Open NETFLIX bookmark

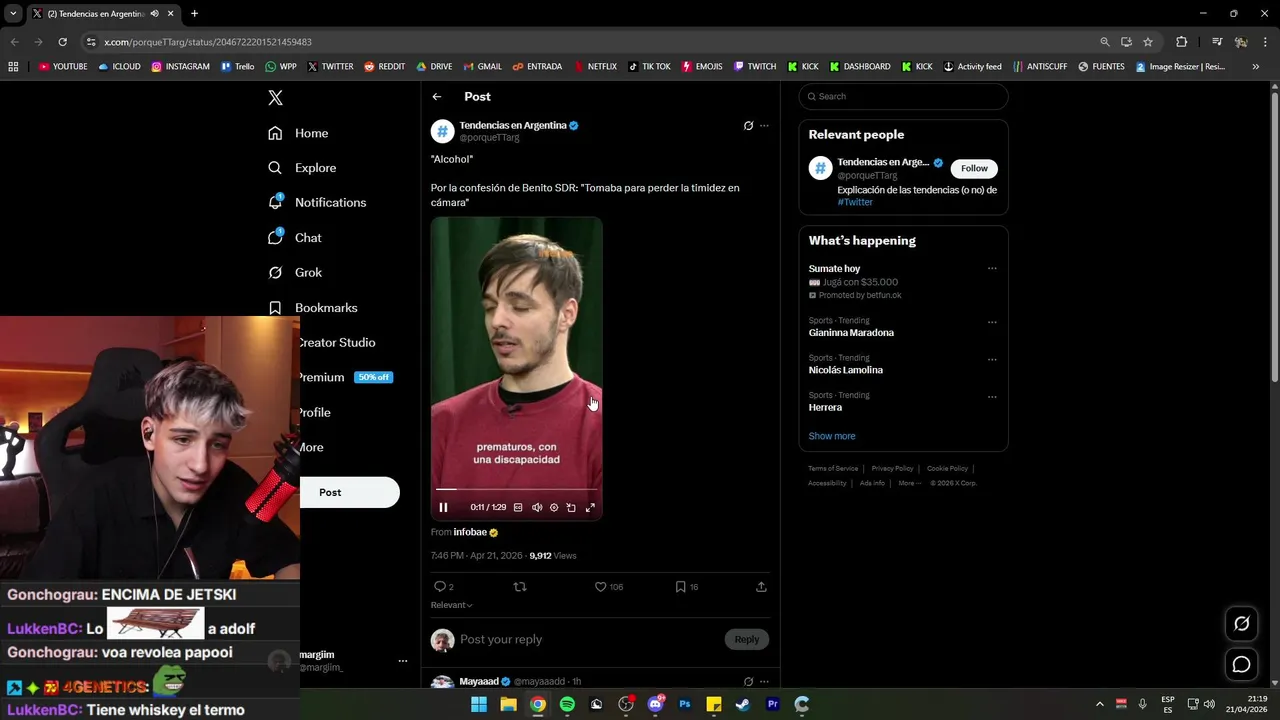596,67
